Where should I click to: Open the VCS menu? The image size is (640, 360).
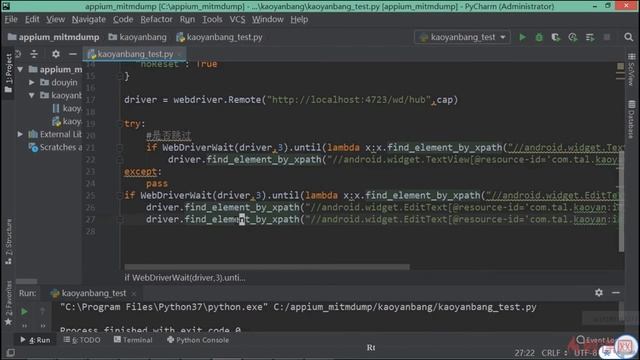click(x=237, y=19)
